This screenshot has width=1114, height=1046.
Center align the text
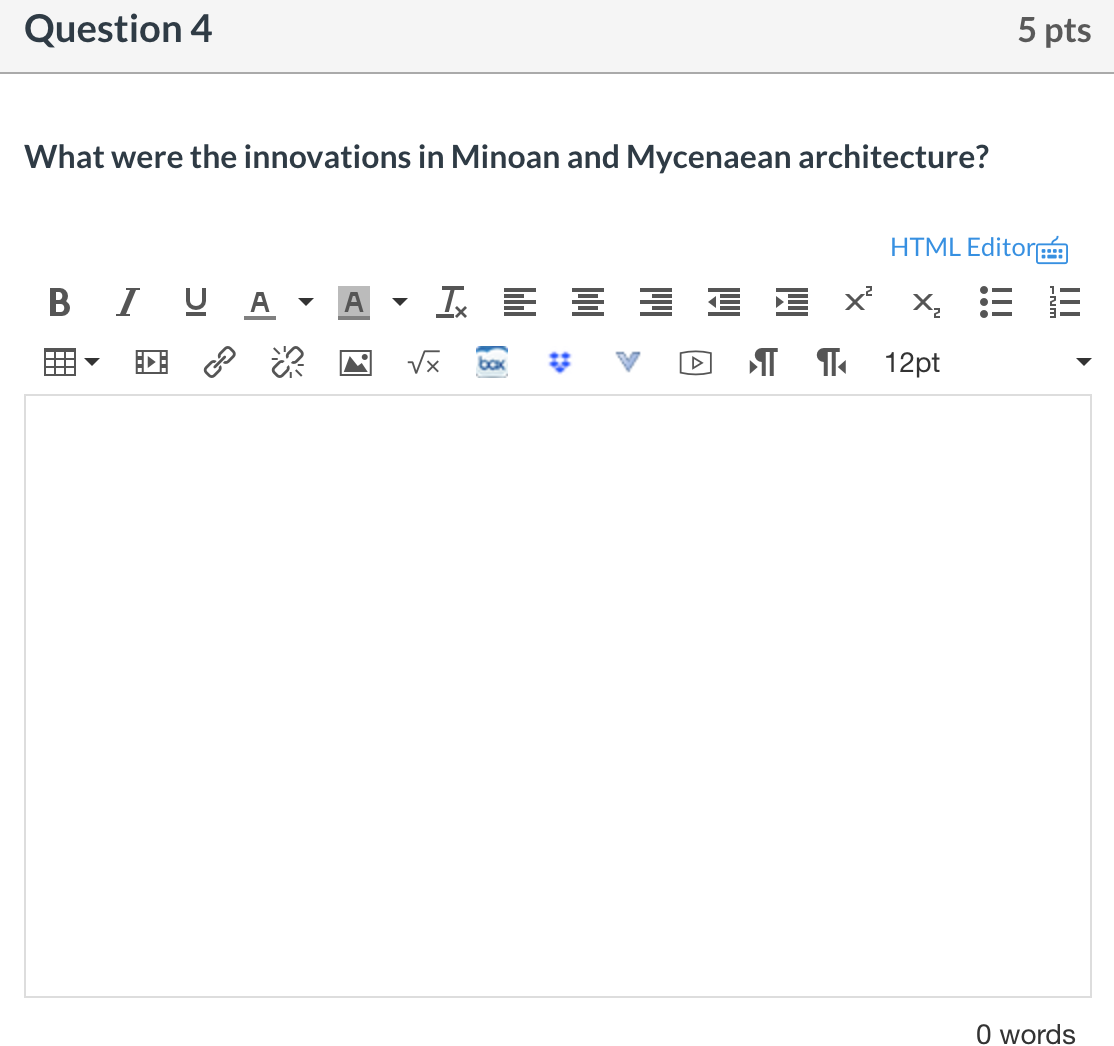coord(585,302)
